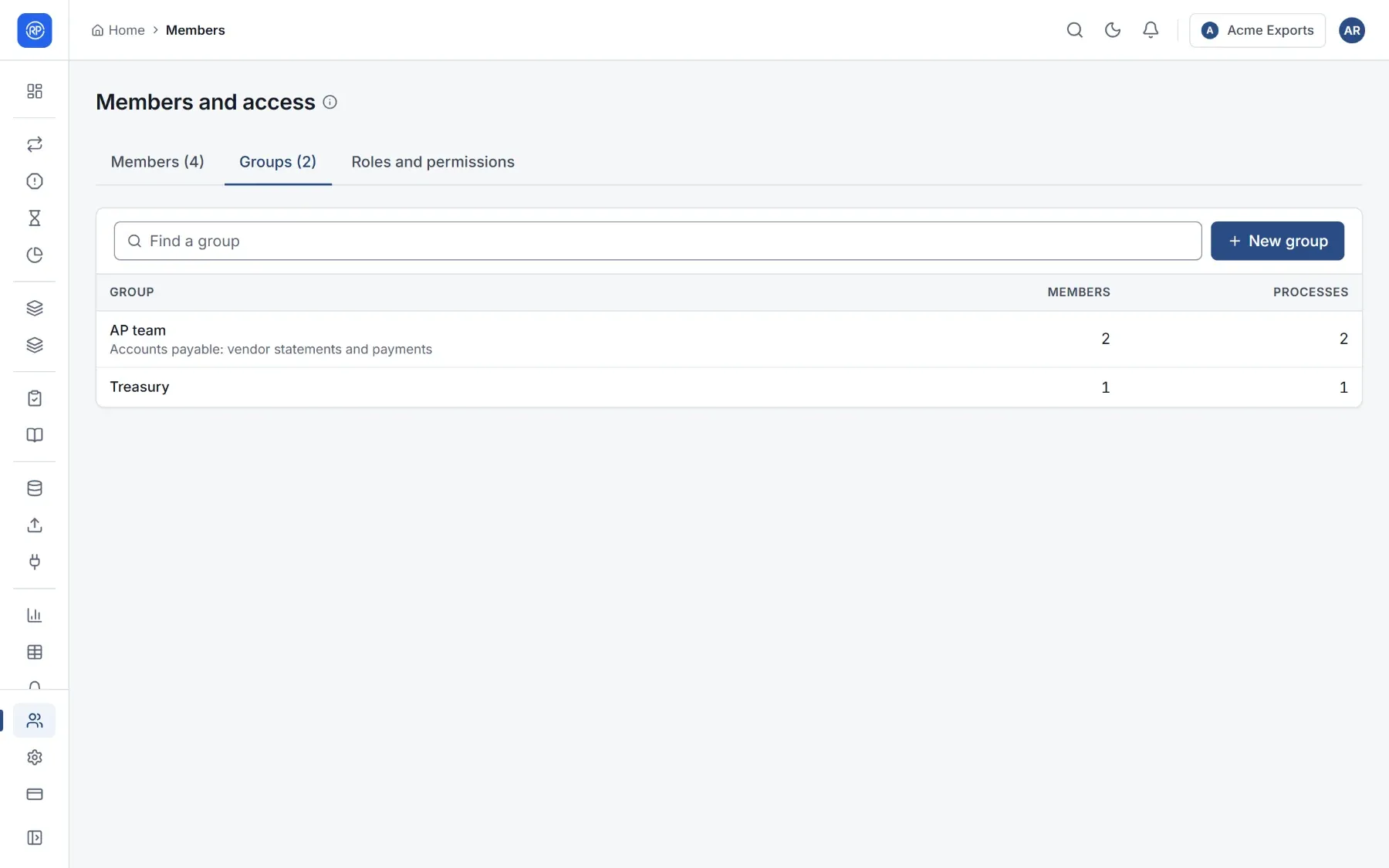The image size is (1389, 868).
Task: Click the app logo icon
Action: (x=35, y=30)
